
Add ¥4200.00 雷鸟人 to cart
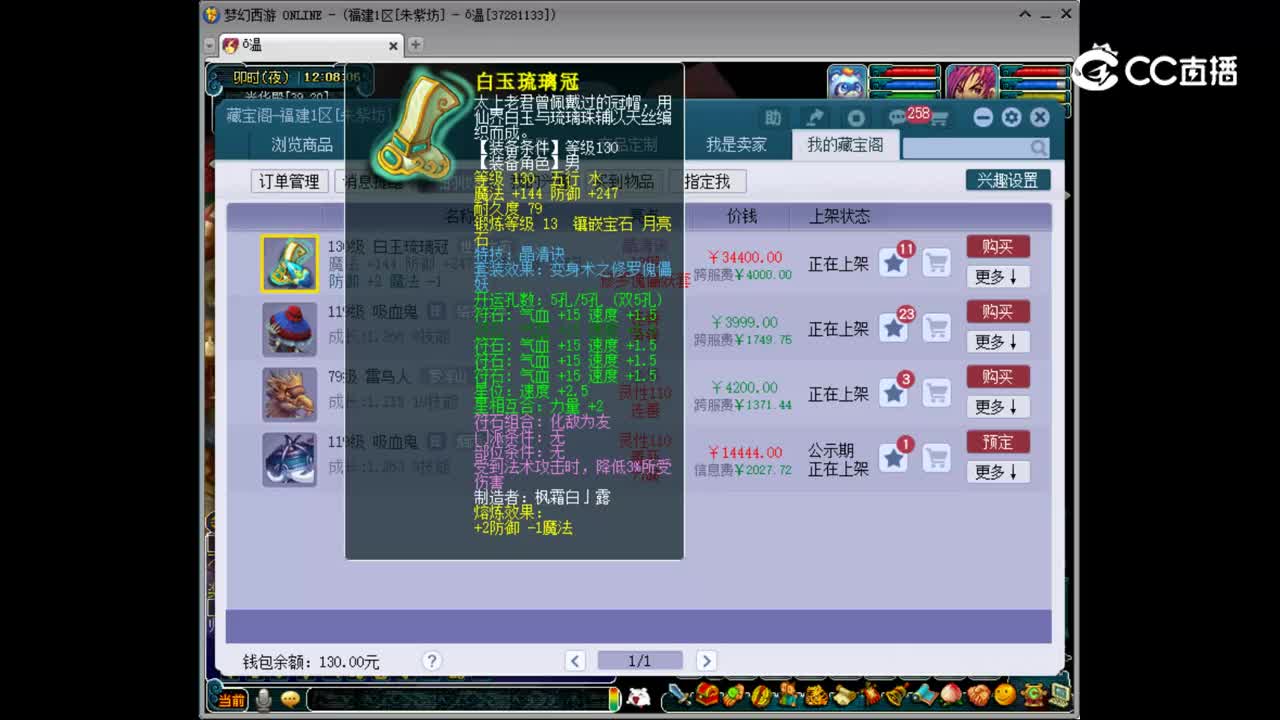click(936, 394)
